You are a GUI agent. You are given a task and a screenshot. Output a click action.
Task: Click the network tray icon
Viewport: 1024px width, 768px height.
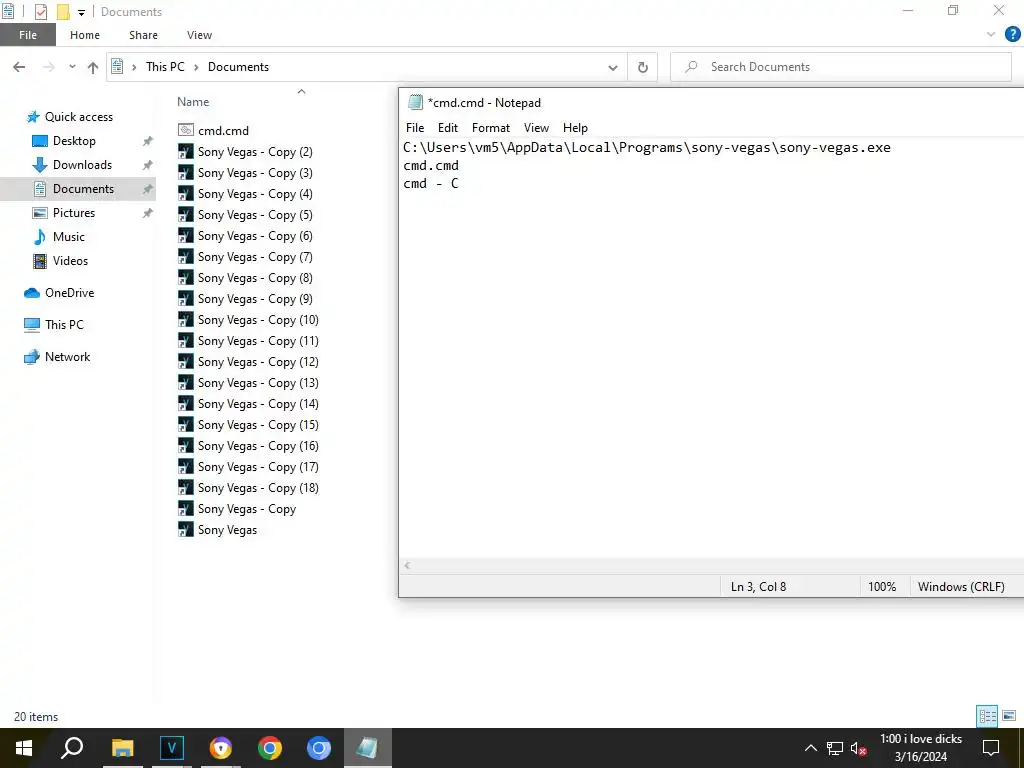click(835, 748)
